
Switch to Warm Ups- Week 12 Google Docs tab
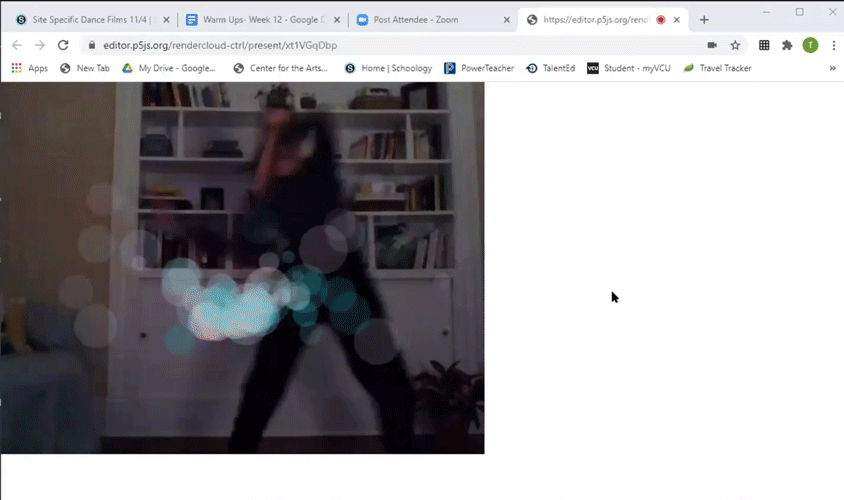(x=263, y=20)
